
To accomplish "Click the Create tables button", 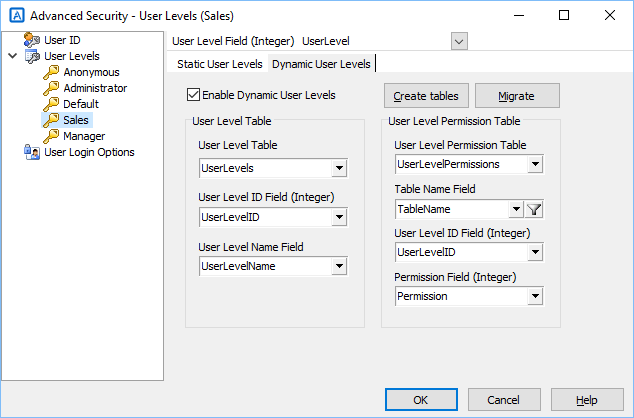I will coord(426,96).
